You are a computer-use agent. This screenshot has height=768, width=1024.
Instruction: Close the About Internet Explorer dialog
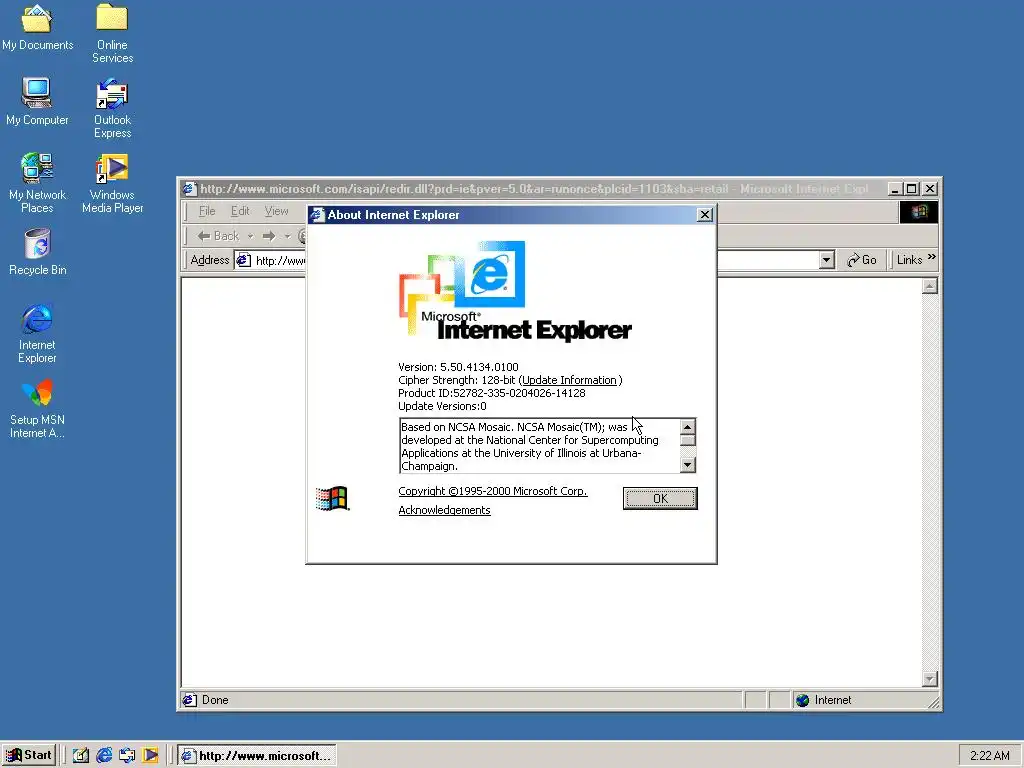point(705,215)
